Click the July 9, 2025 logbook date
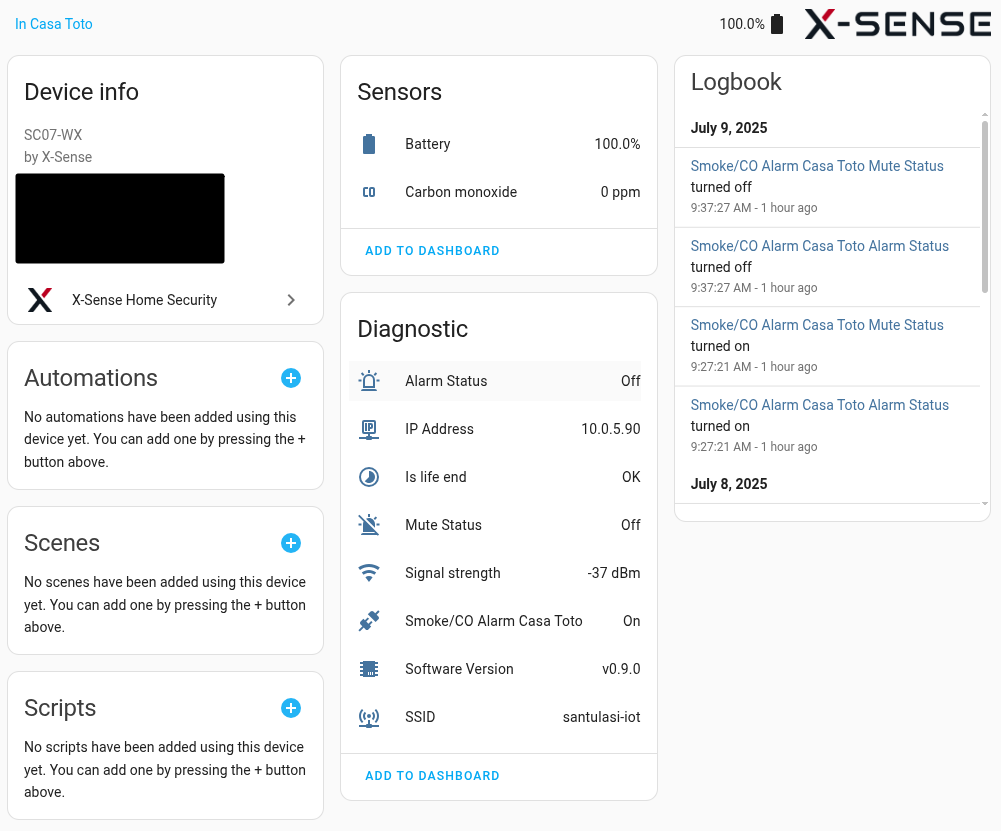The width and height of the screenshot is (1001, 831). tap(729, 128)
